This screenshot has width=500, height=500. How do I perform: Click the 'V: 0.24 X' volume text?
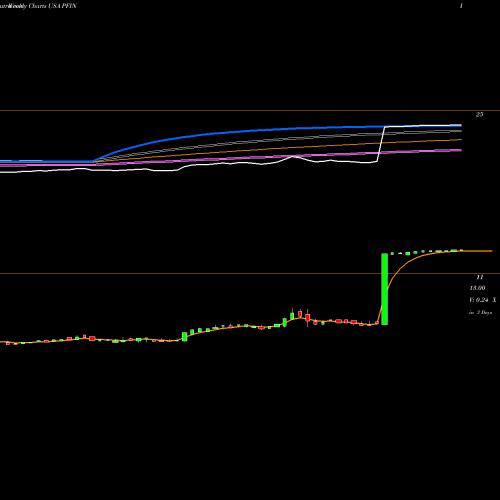click(483, 300)
